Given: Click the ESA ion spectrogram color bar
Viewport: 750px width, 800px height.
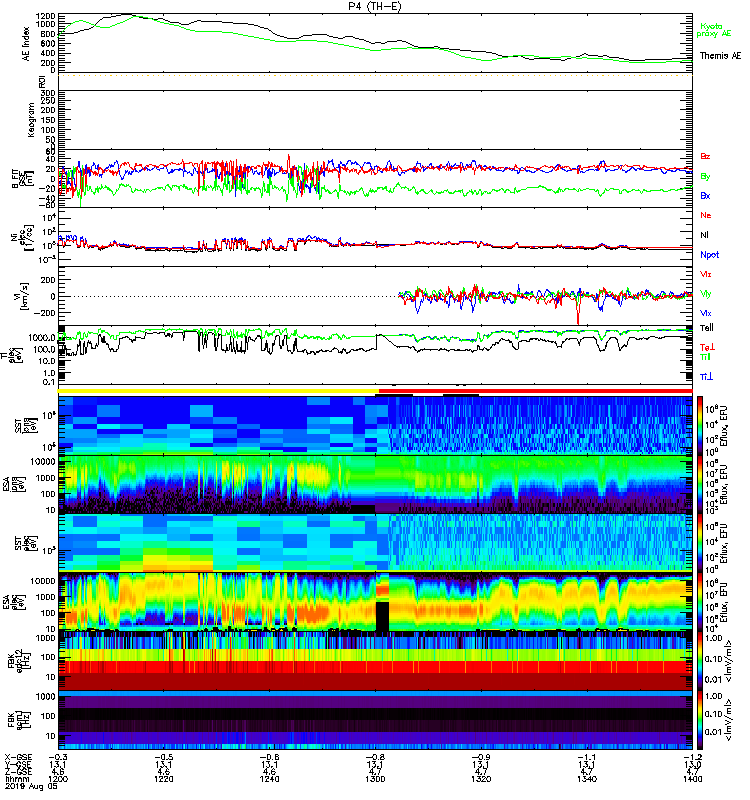Looking at the screenshot, I should click(x=699, y=485).
